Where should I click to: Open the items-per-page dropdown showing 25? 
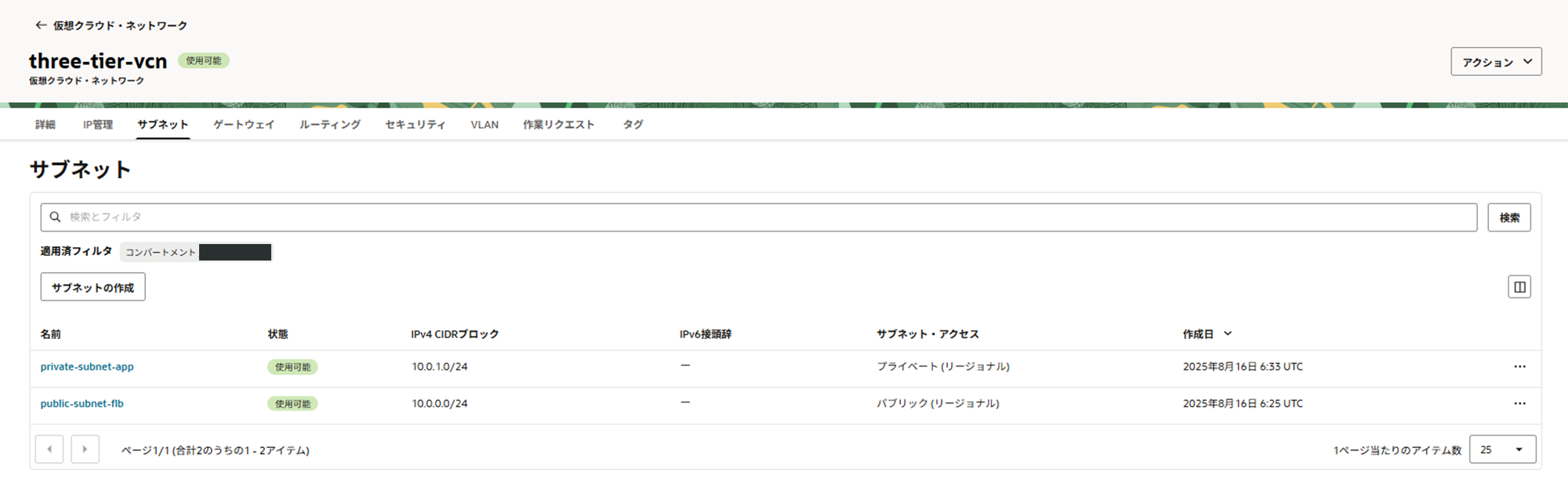tap(1502, 450)
